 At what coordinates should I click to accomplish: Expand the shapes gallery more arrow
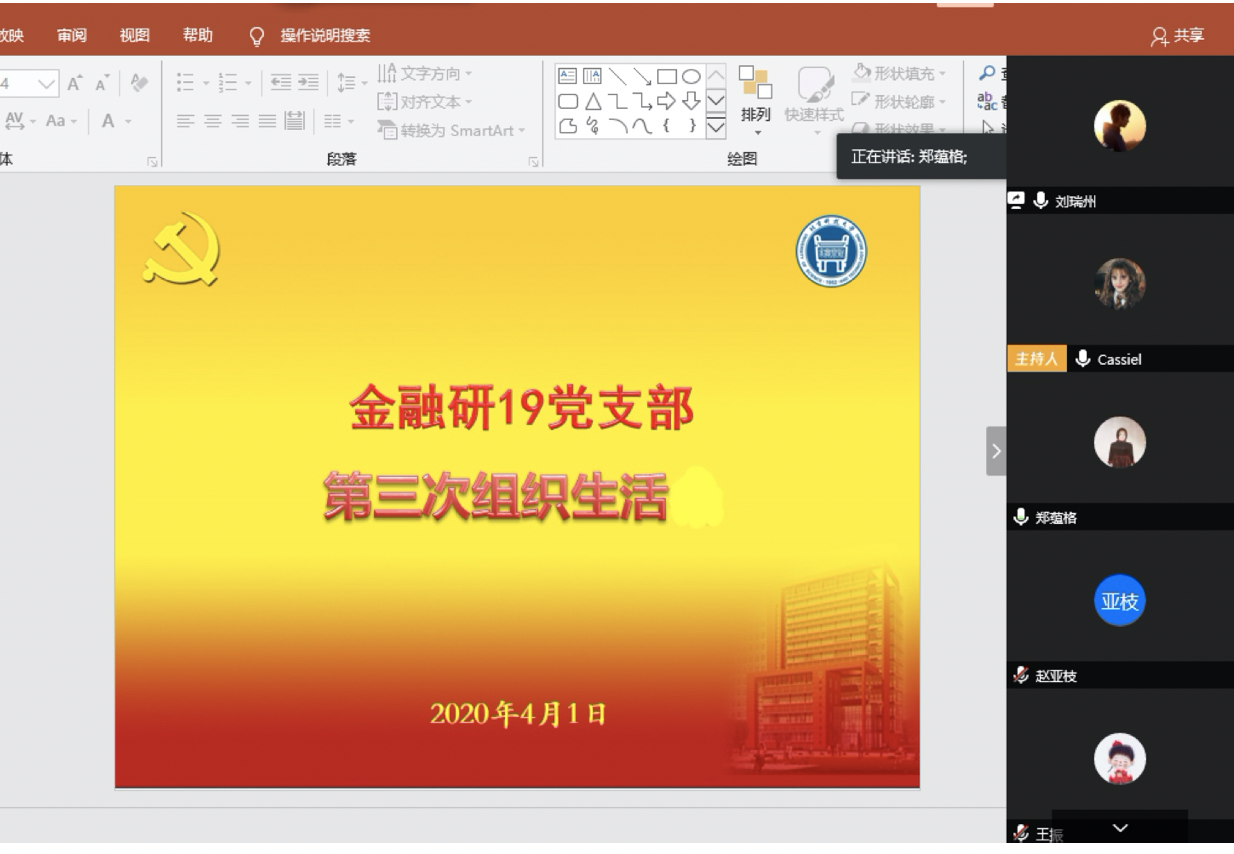click(717, 125)
